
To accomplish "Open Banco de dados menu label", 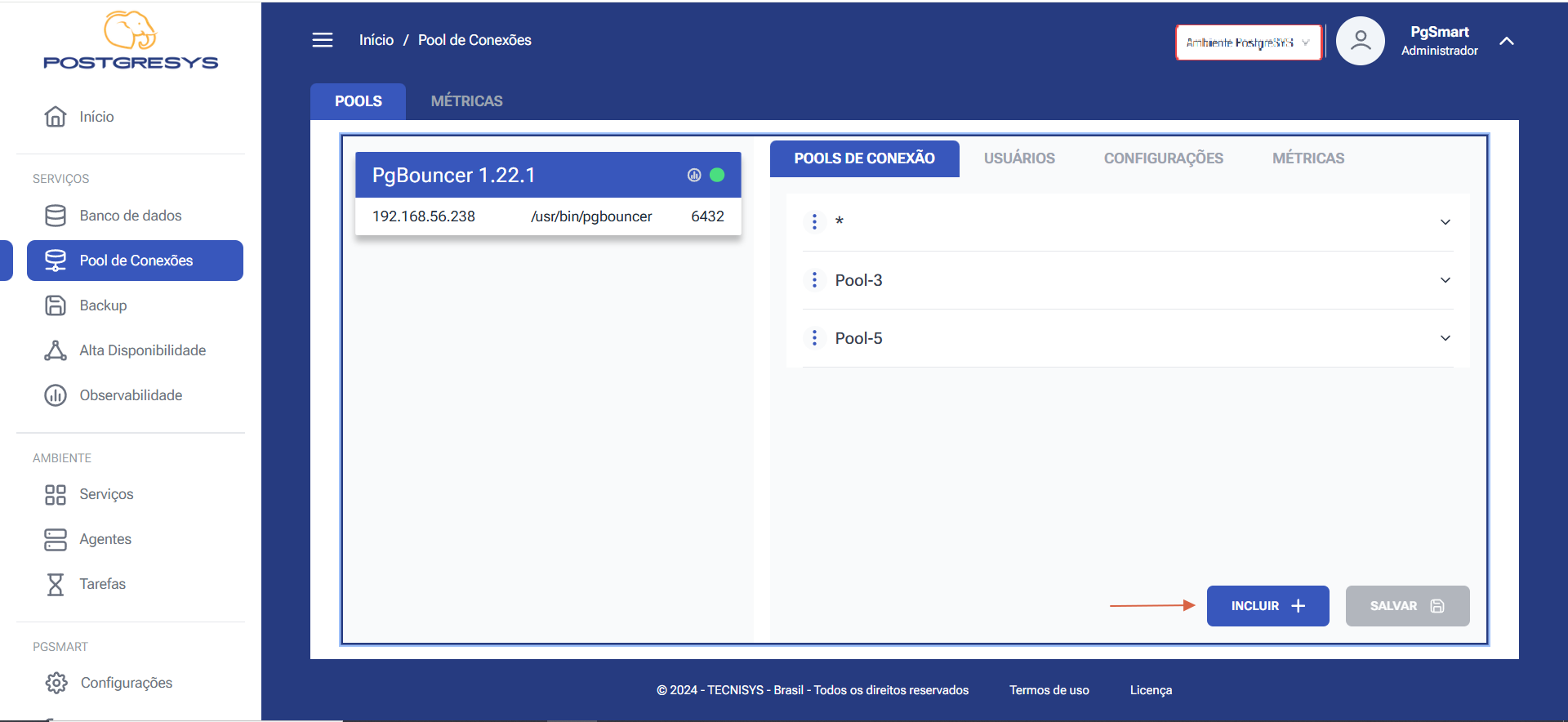I will coord(131,216).
